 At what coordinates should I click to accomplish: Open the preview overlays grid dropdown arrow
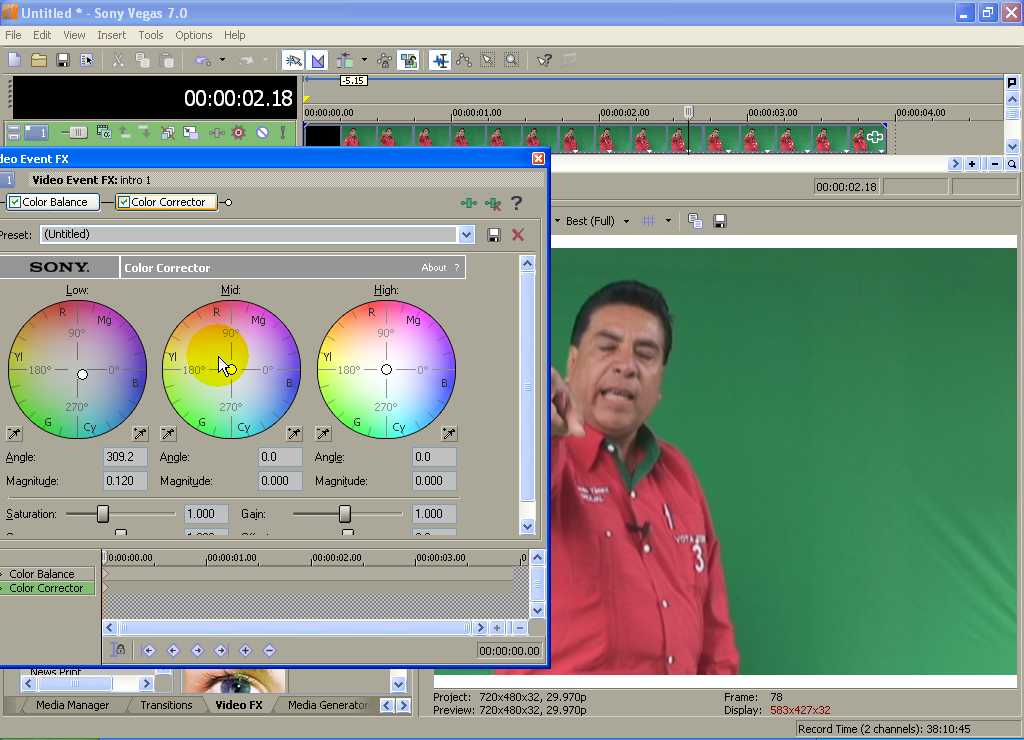pos(668,221)
